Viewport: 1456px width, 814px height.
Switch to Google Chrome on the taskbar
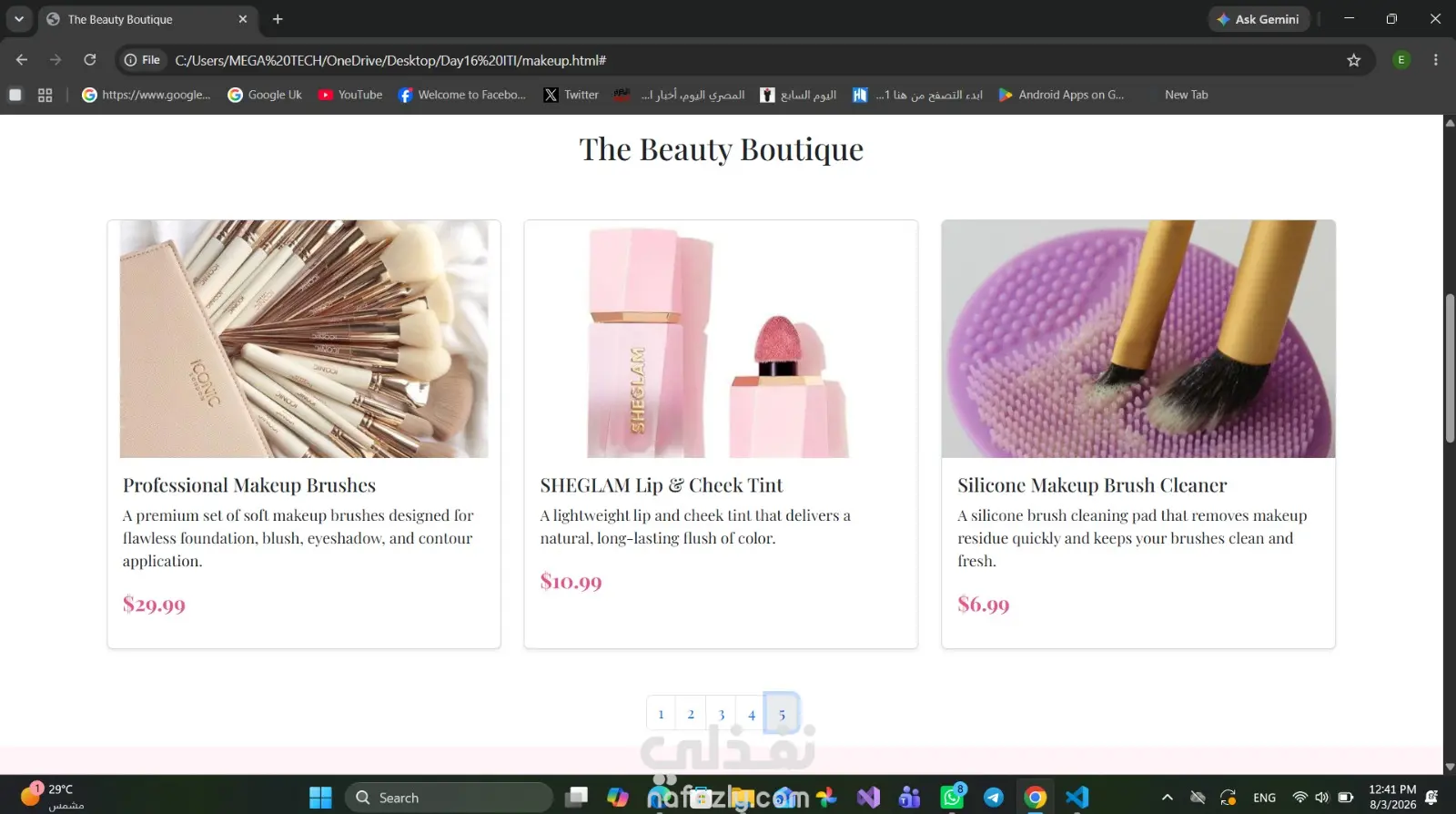click(x=1036, y=798)
